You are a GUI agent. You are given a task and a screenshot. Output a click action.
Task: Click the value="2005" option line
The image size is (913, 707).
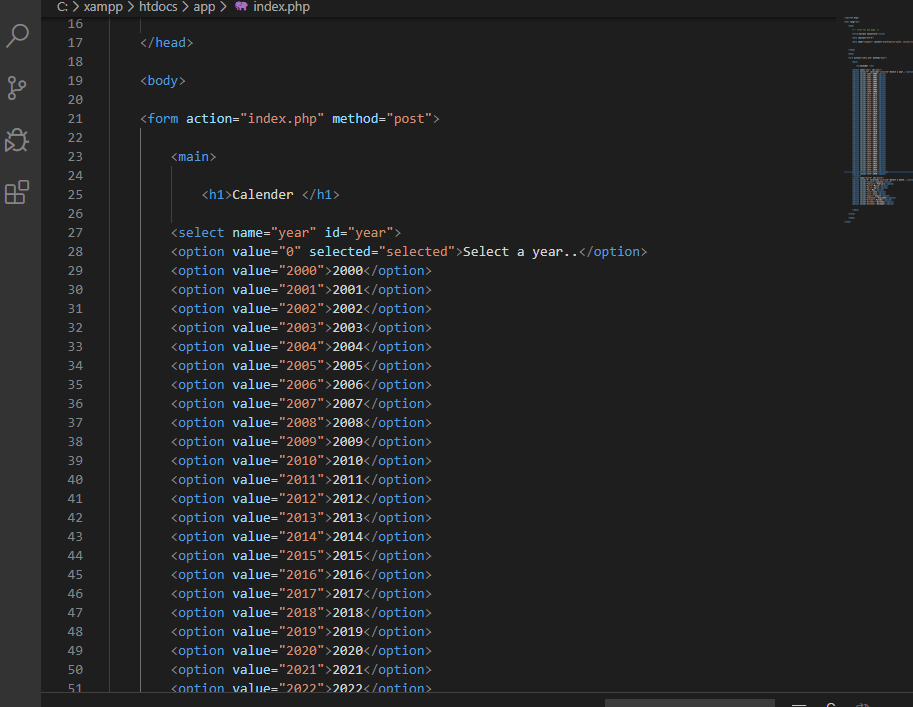(301, 366)
